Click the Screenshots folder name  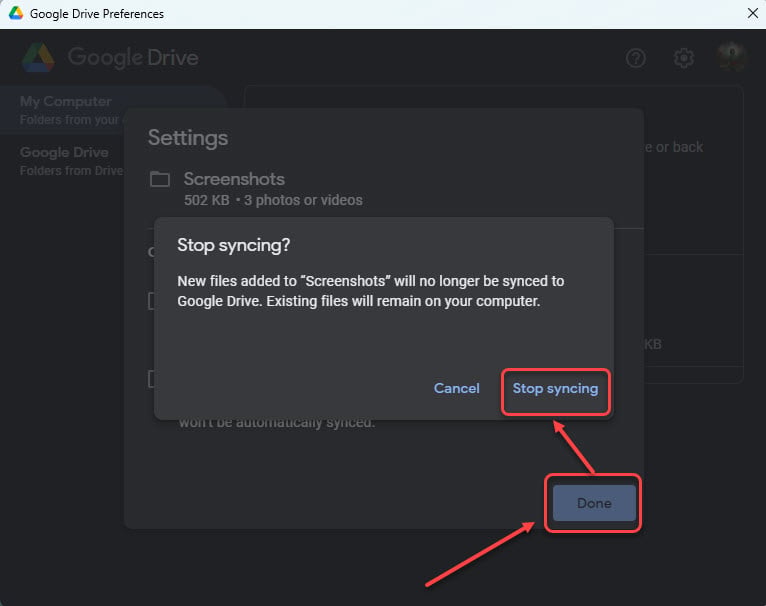coord(234,179)
